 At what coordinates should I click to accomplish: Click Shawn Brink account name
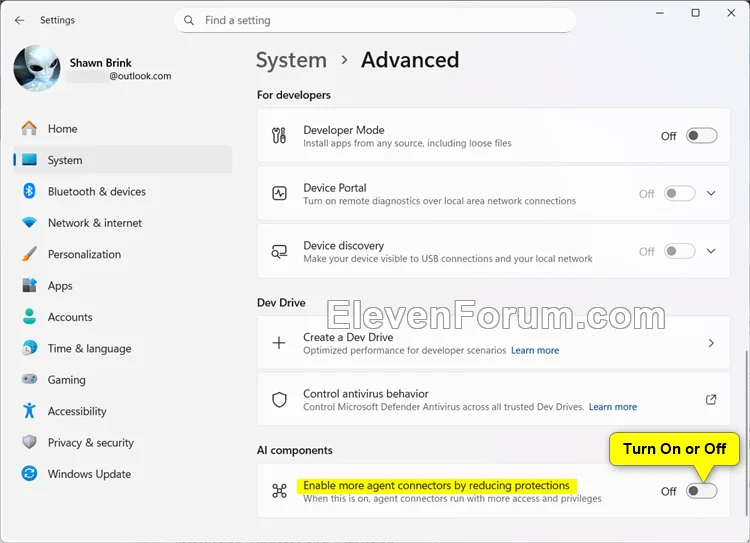[x=100, y=63]
